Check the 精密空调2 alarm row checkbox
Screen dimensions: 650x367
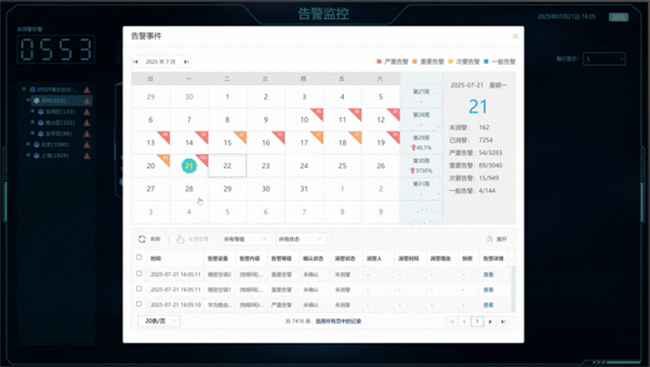(x=139, y=274)
